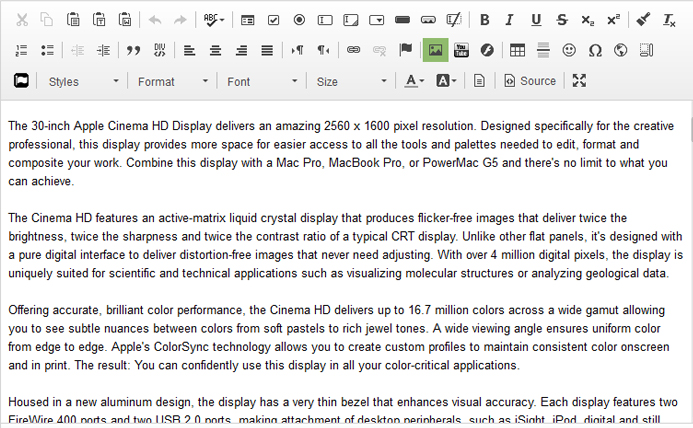Click the globe IFrame icon
The image size is (693, 428).
point(621,50)
